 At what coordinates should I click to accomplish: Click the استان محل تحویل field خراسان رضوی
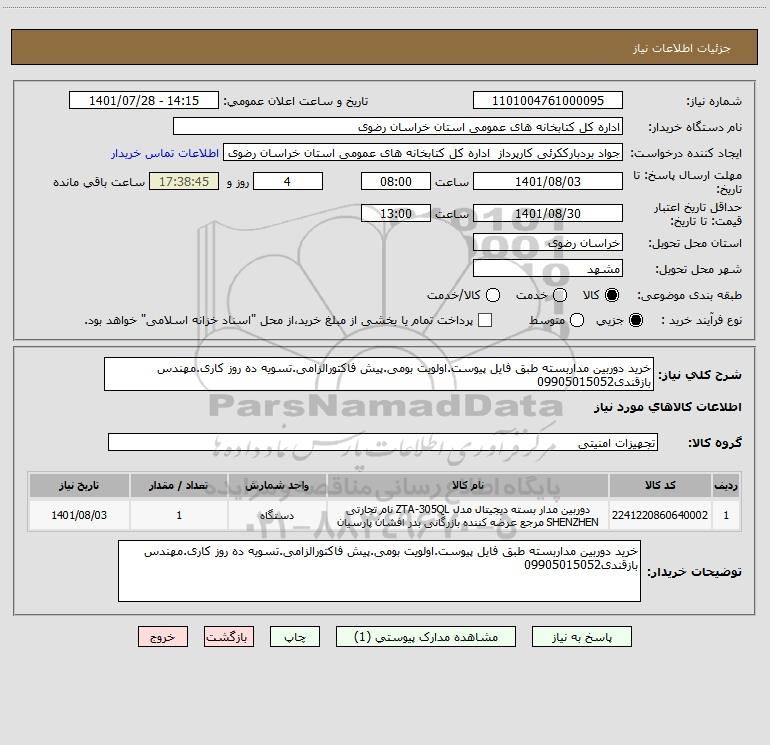[x=548, y=242]
